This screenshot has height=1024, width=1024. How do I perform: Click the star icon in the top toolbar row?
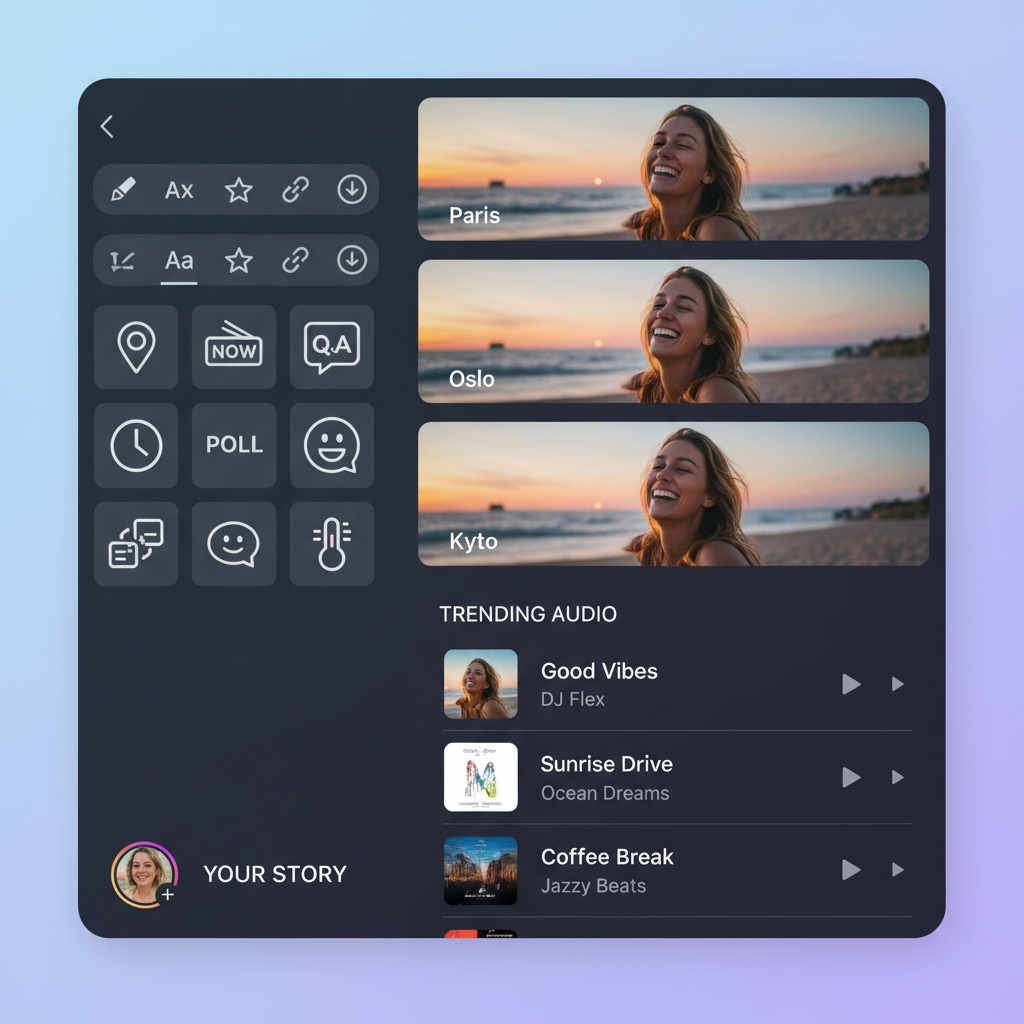point(238,190)
